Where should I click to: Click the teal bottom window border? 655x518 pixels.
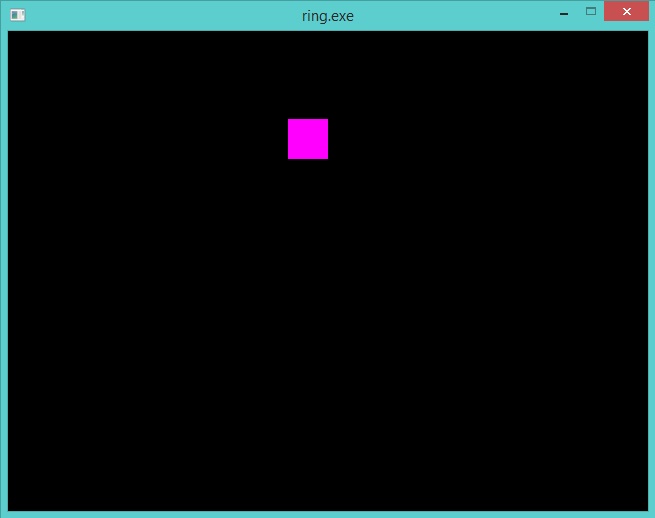click(327, 514)
